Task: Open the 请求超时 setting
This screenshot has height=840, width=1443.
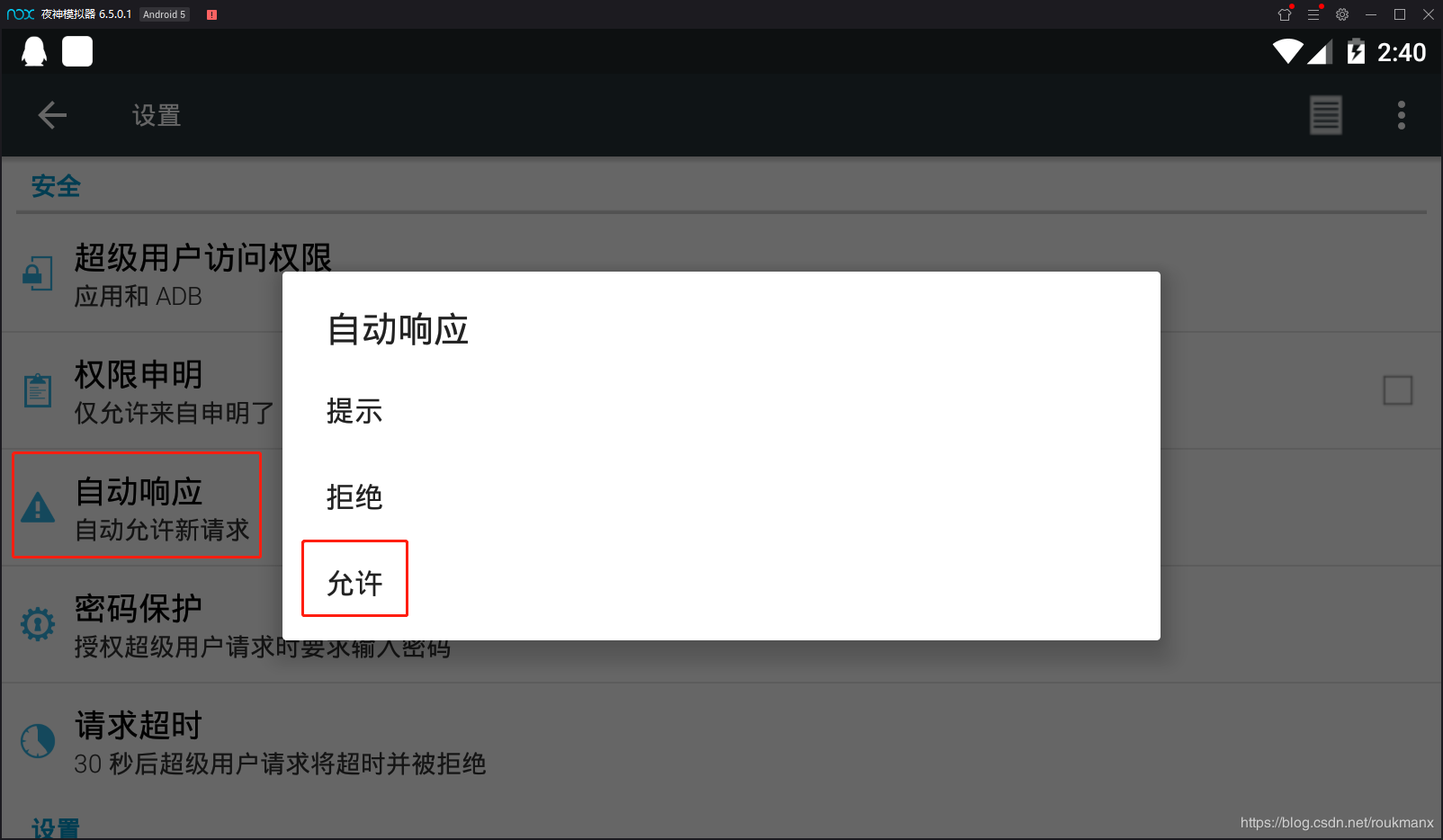Action: tap(721, 742)
